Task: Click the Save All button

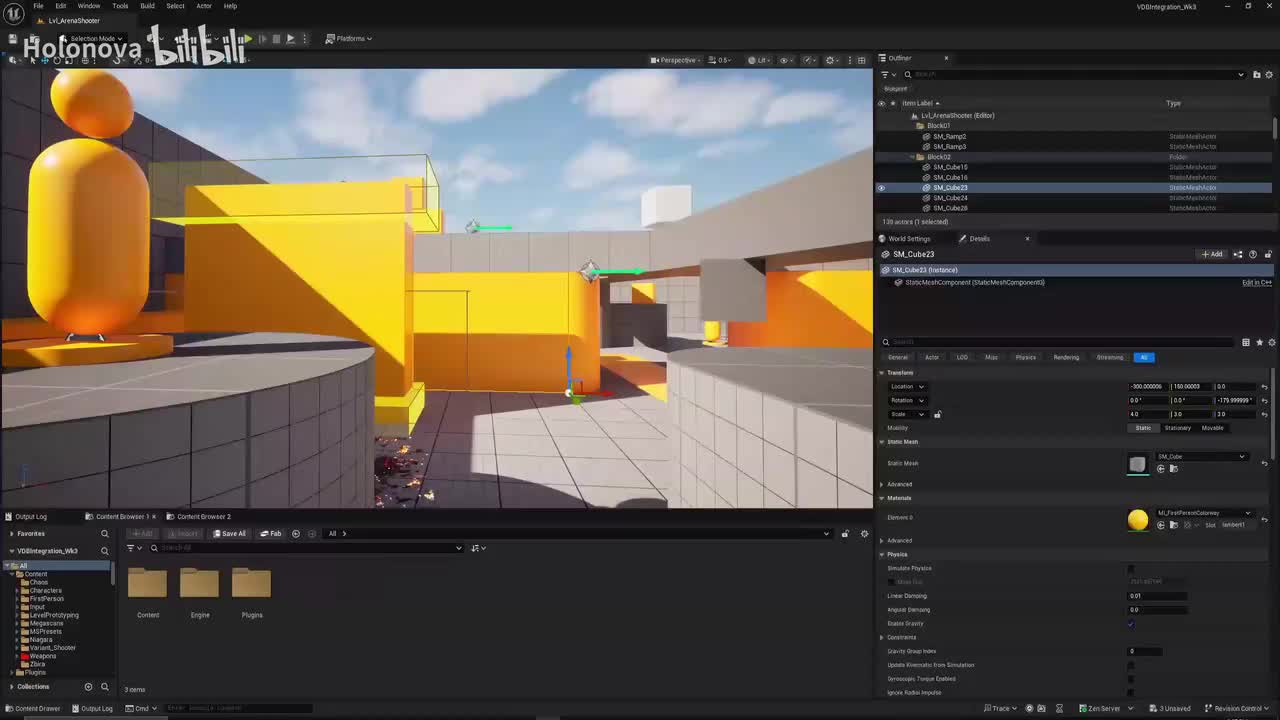Action: [229, 534]
